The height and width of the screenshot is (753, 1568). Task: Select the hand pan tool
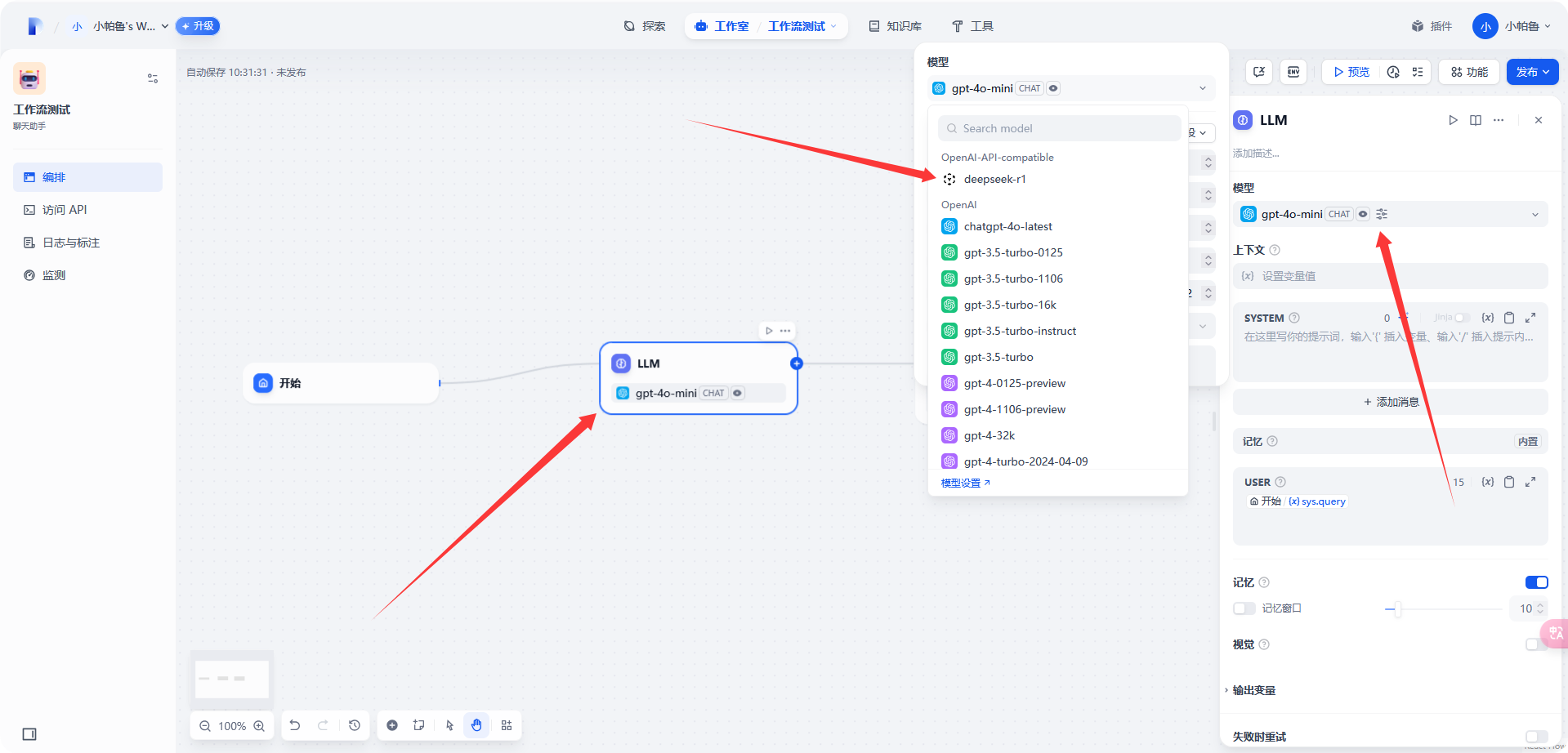click(476, 725)
